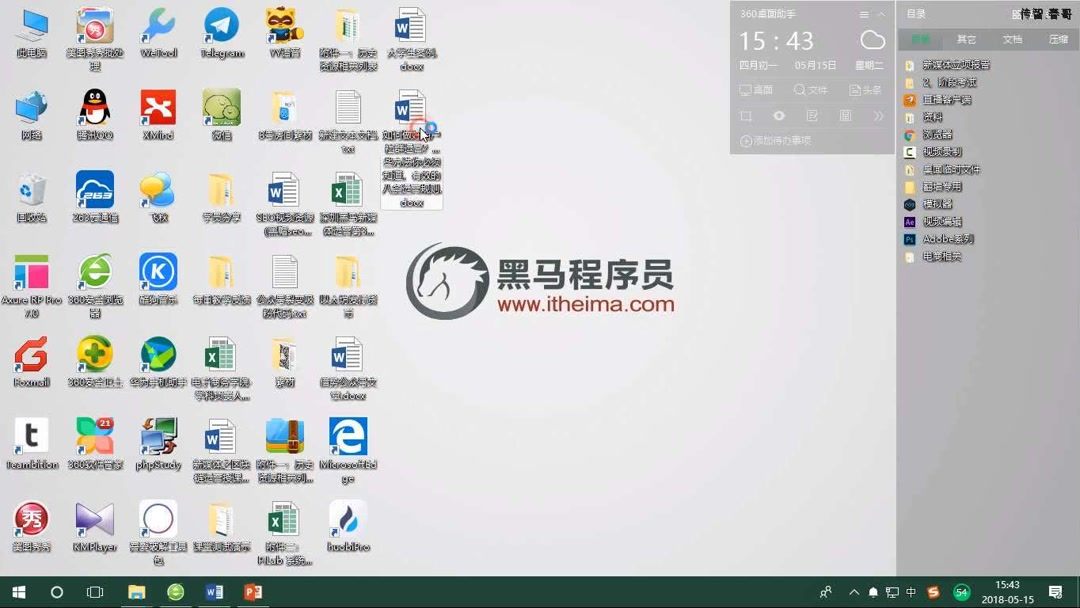This screenshot has width=1080, height=608.
Task: Expand hidden tray icons with the chevron
Action: click(x=854, y=592)
